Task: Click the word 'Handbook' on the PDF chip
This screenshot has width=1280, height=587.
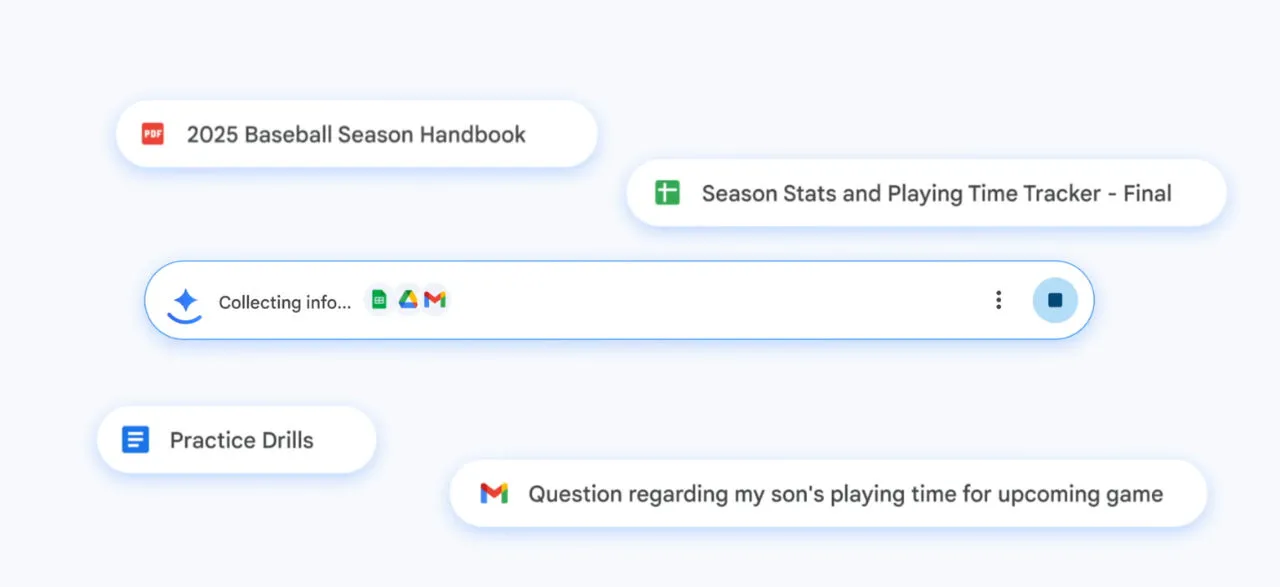Action: point(472,134)
